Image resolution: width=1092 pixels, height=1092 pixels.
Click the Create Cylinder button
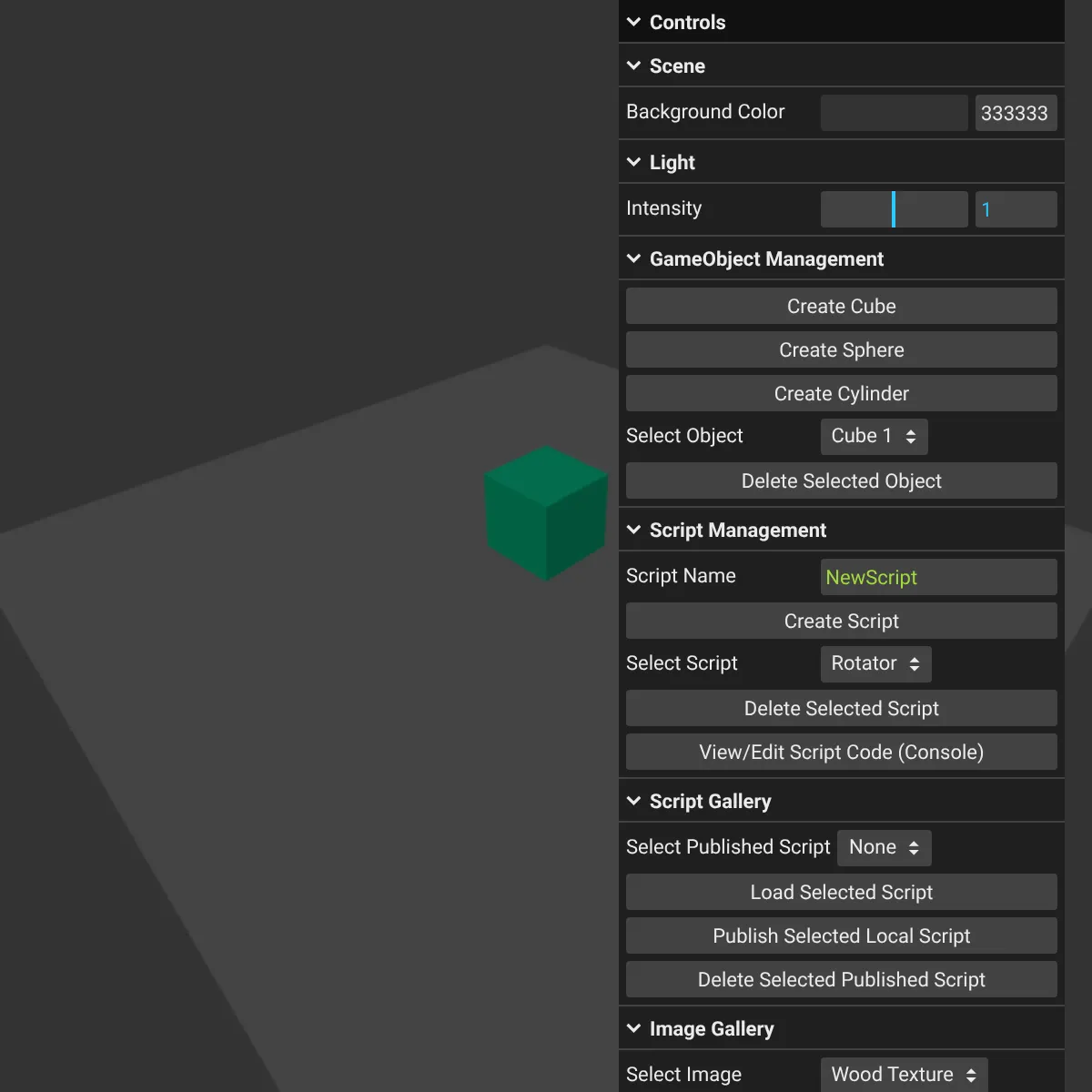(x=840, y=393)
